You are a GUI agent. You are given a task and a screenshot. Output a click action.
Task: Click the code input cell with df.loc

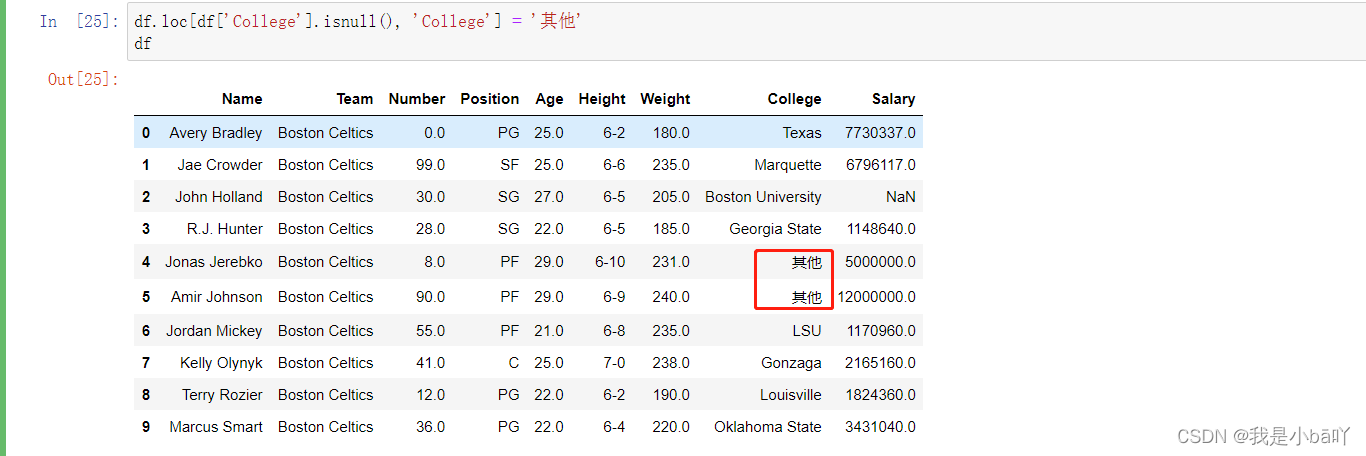[x=746, y=33]
